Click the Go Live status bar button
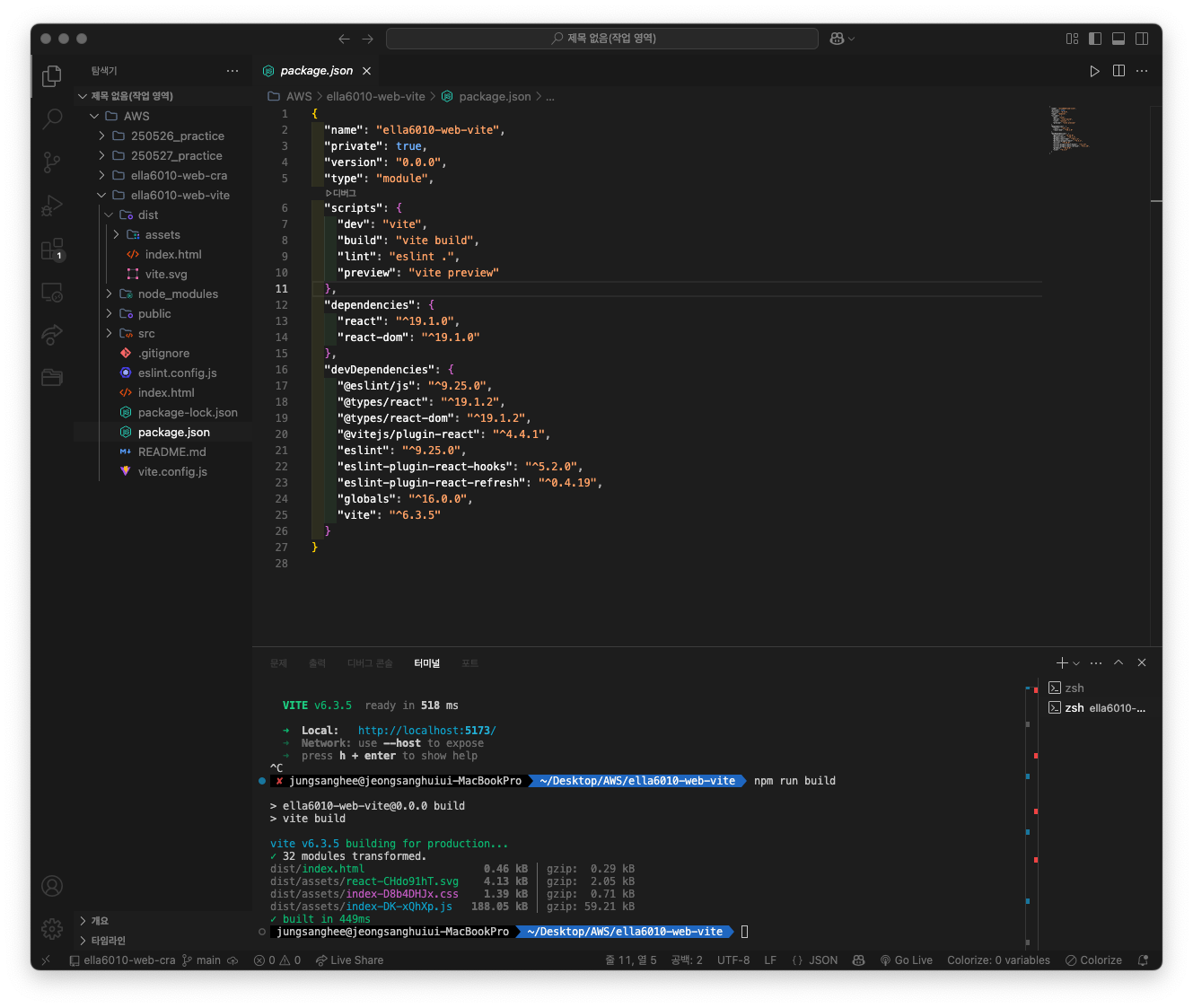Viewport: 1193px width, 1008px height. click(x=907, y=960)
